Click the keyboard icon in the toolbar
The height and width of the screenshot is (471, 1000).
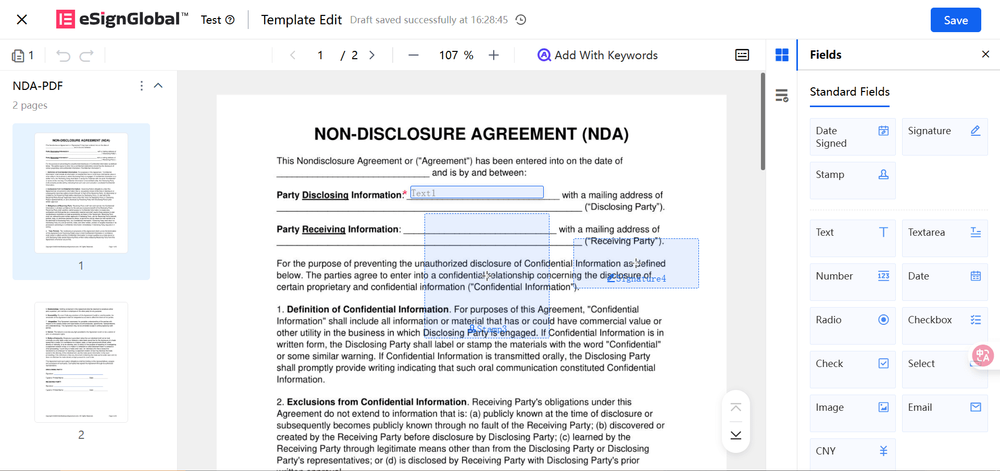742,55
